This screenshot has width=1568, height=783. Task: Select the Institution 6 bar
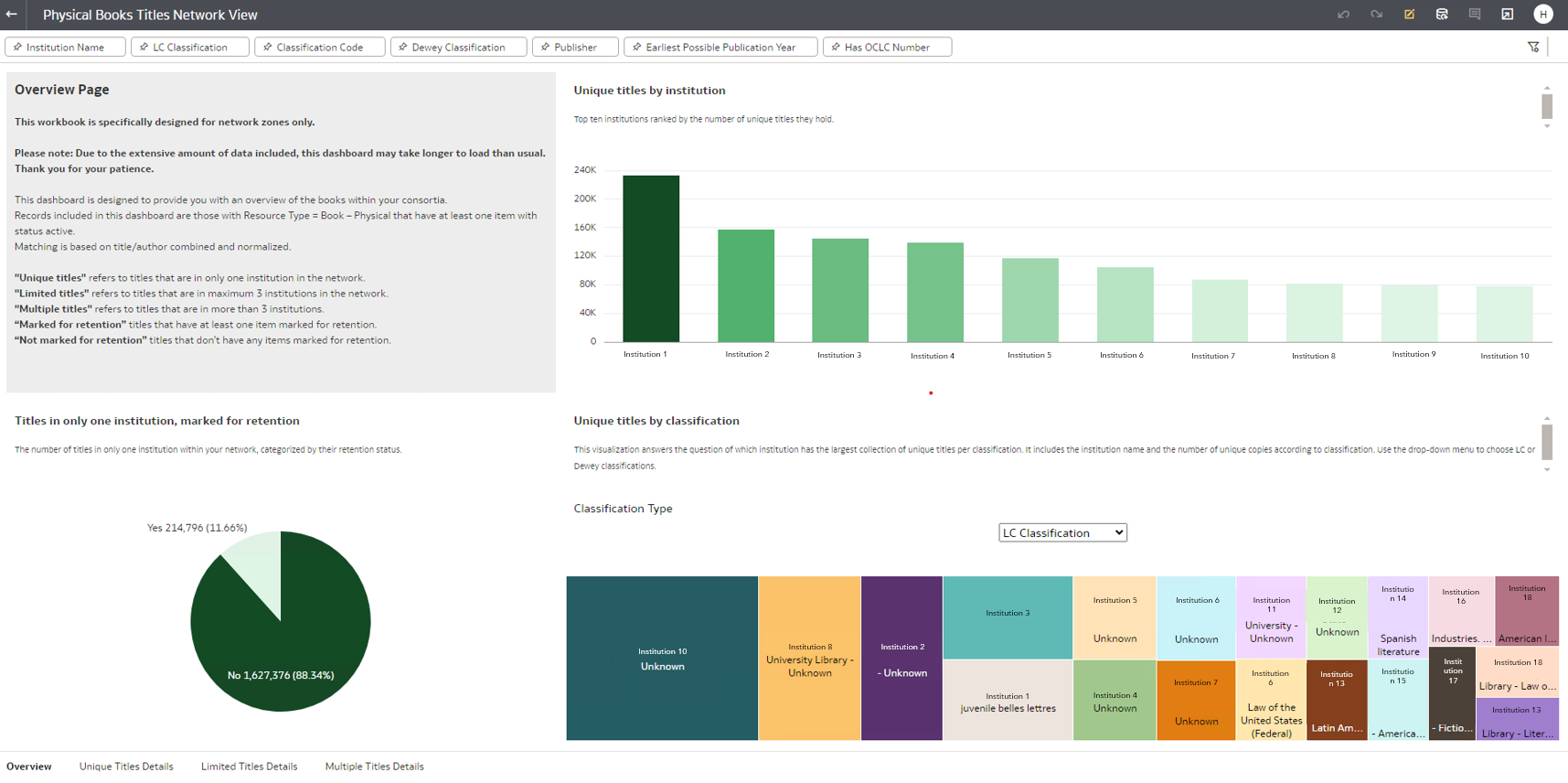1125,305
